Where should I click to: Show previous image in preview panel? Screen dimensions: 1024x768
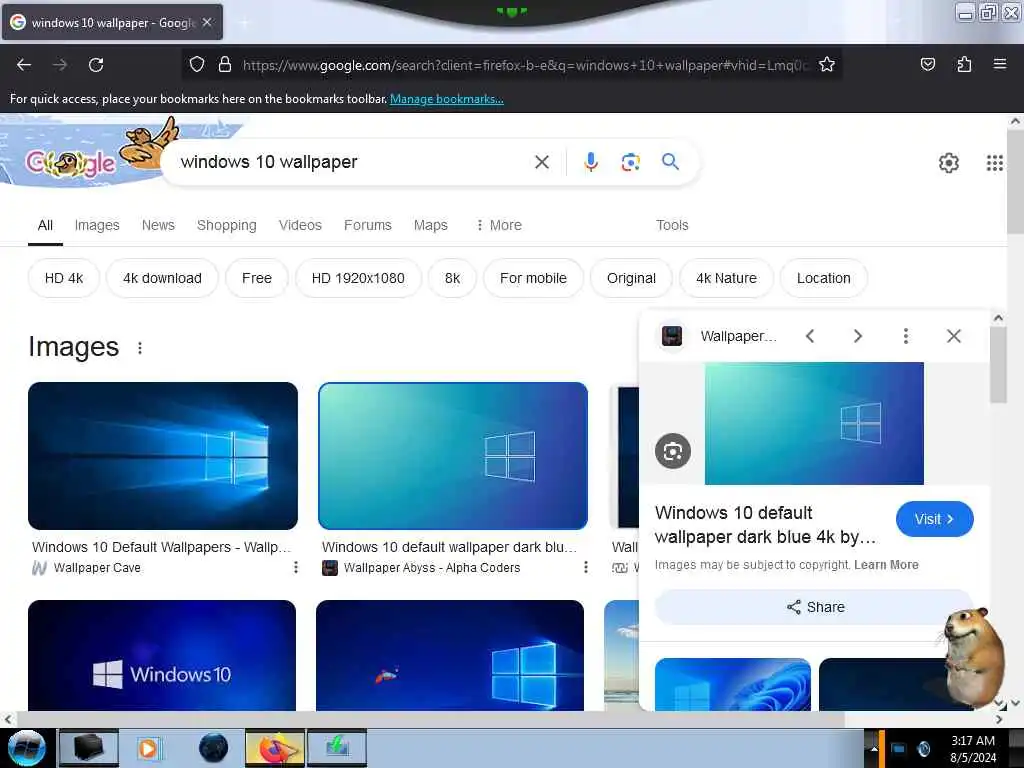coord(810,336)
